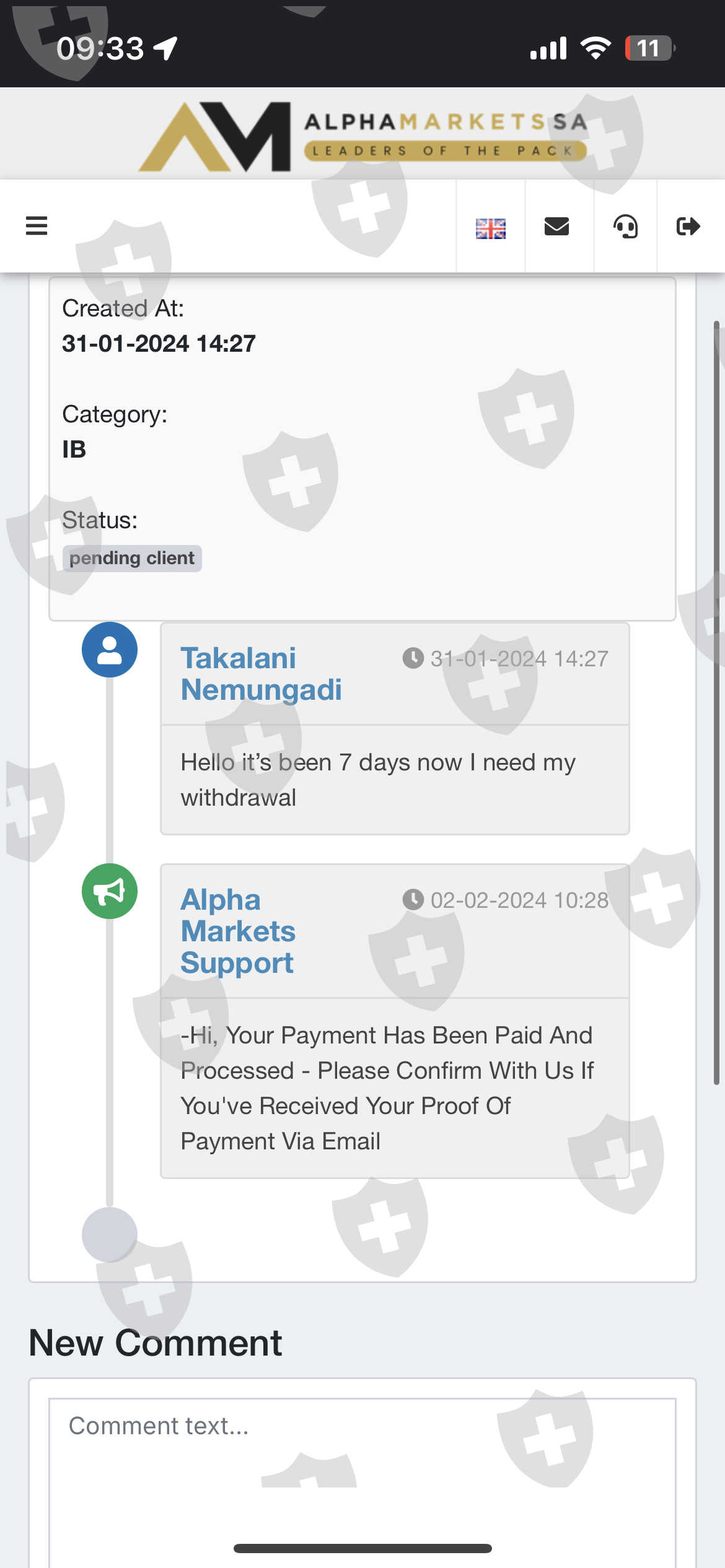Click the logout arrow icon
This screenshot has height=1568, width=725.
pyautogui.click(x=688, y=227)
